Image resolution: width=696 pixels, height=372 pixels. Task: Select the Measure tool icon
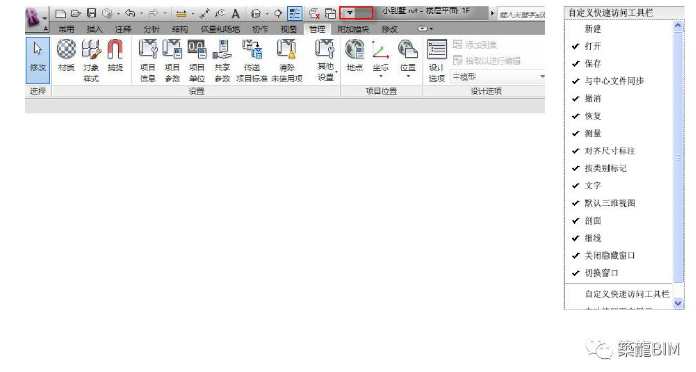click(x=181, y=14)
